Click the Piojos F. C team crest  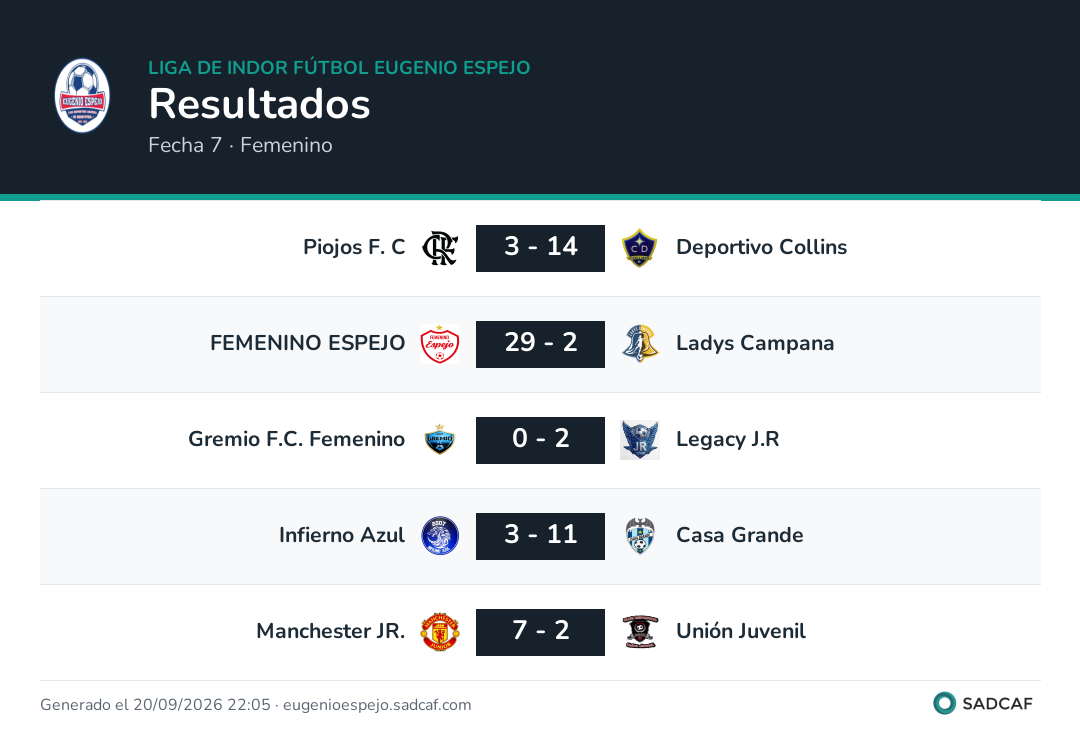tap(440, 249)
